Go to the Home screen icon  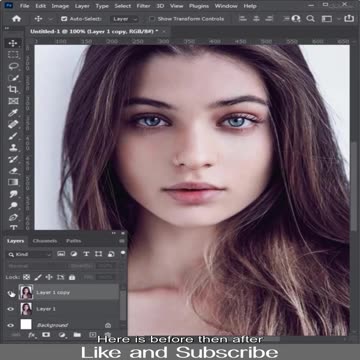click(x=16, y=19)
